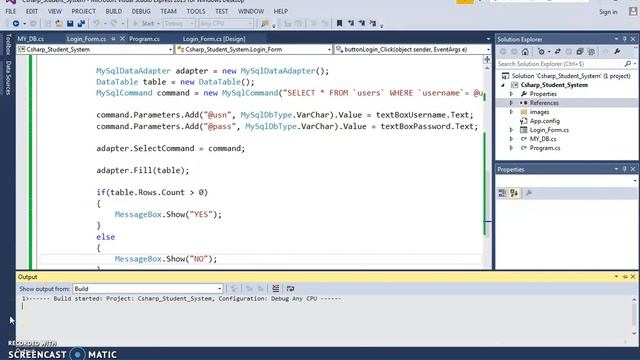Click the Next Bookmark icon
640x360 pixels.
click(362, 23)
